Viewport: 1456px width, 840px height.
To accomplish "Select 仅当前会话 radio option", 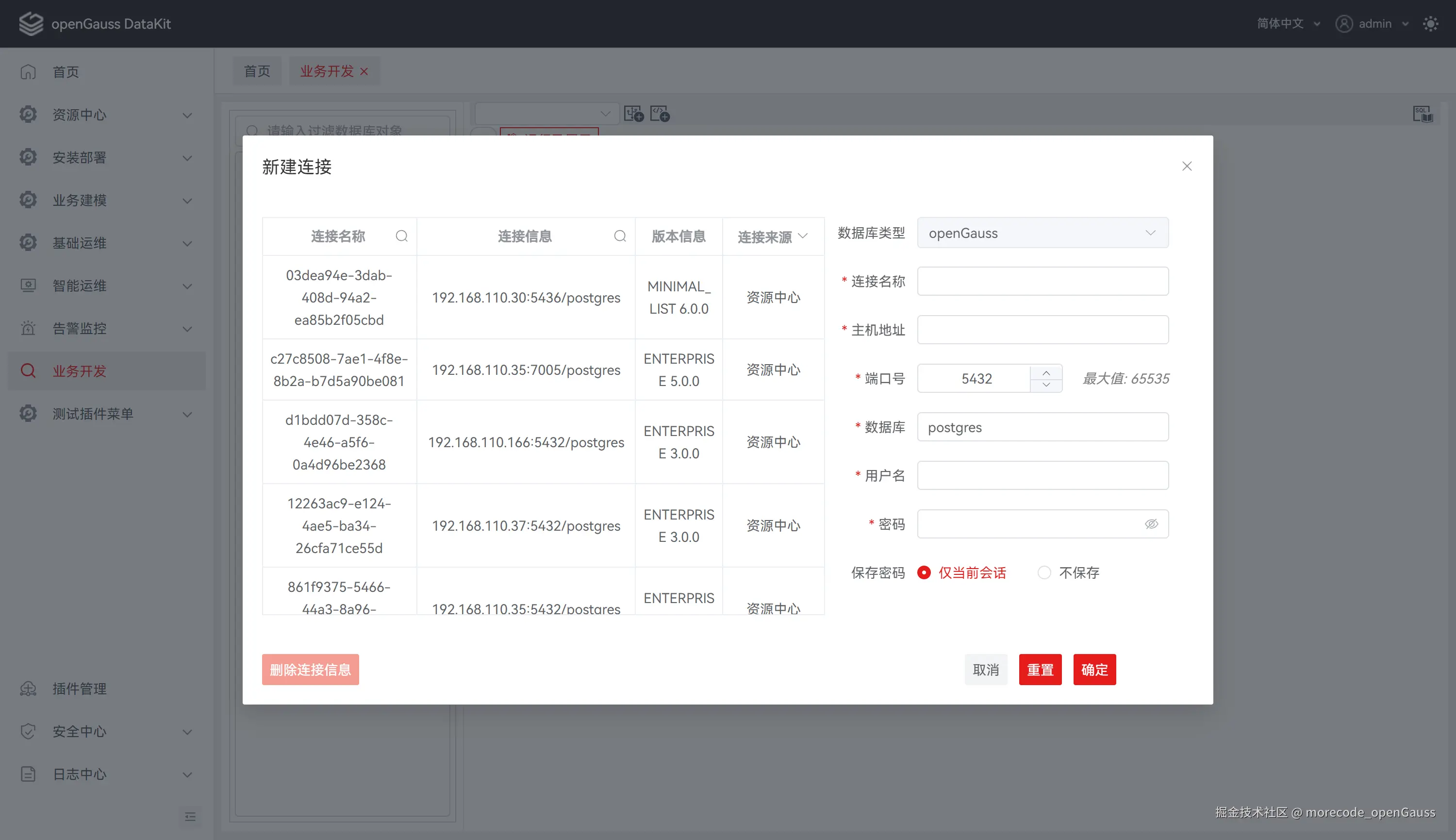I will (x=924, y=572).
